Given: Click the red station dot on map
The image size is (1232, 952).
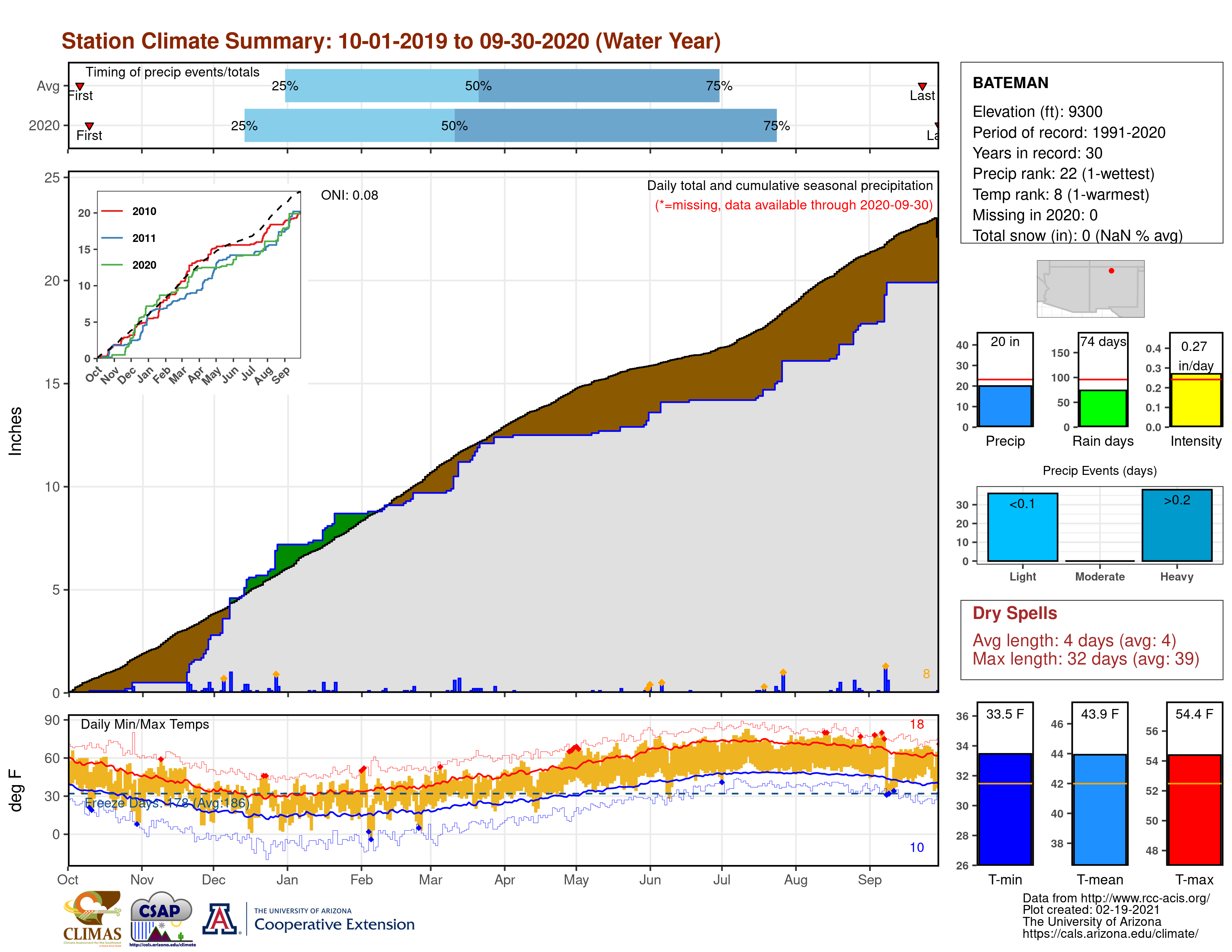Looking at the screenshot, I should click(x=1111, y=271).
